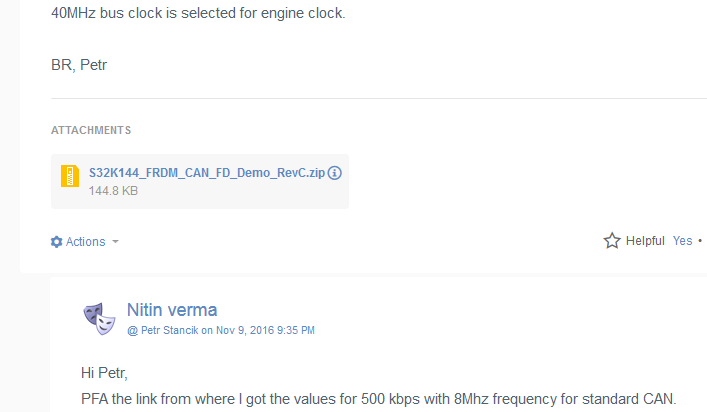Click the "Hi Petr," greeting text

pos(104,374)
